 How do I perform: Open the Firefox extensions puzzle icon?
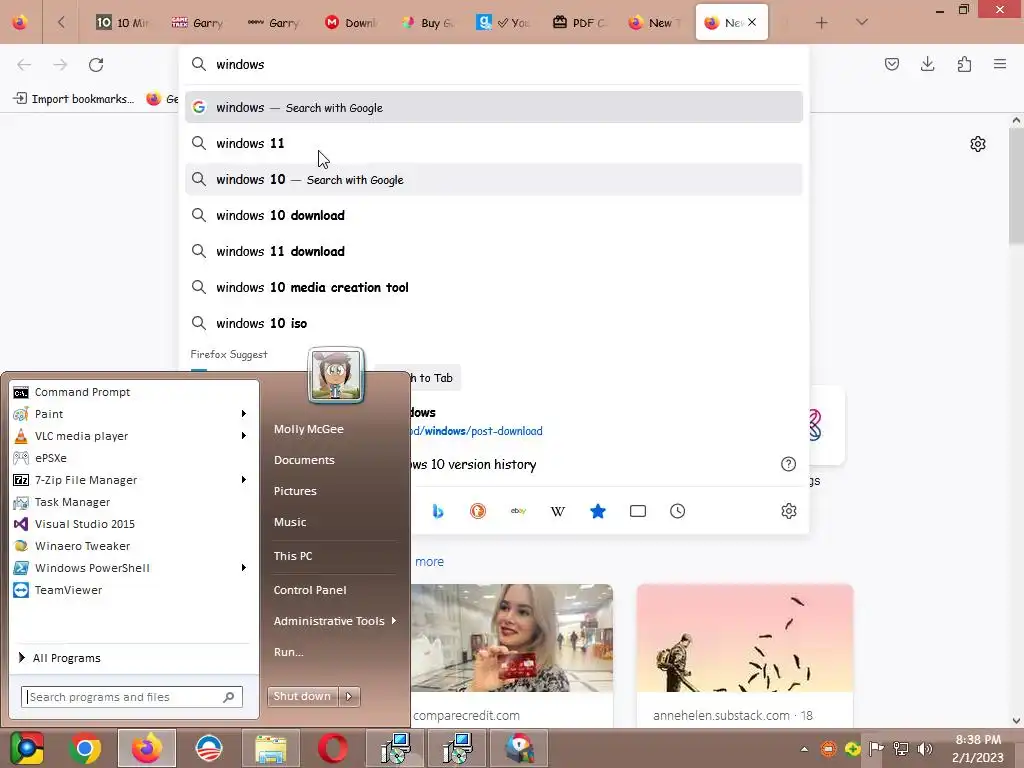(x=964, y=64)
